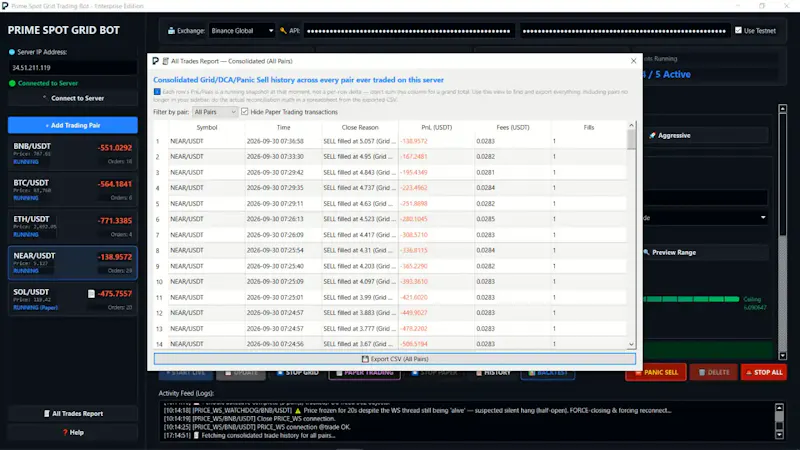Sort table by Close Reason column header
This screenshot has width=800, height=450.
[x=360, y=128]
